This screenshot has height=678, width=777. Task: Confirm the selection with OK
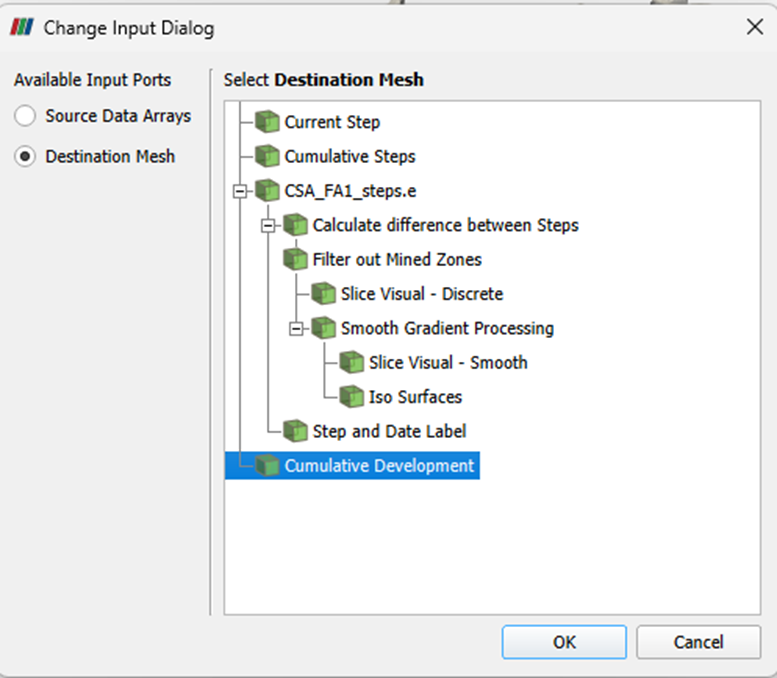(564, 642)
